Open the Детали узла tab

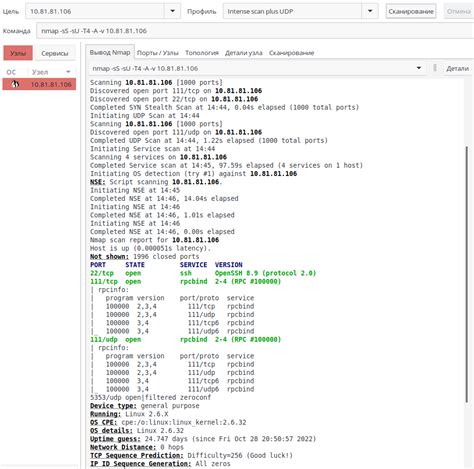tap(243, 53)
